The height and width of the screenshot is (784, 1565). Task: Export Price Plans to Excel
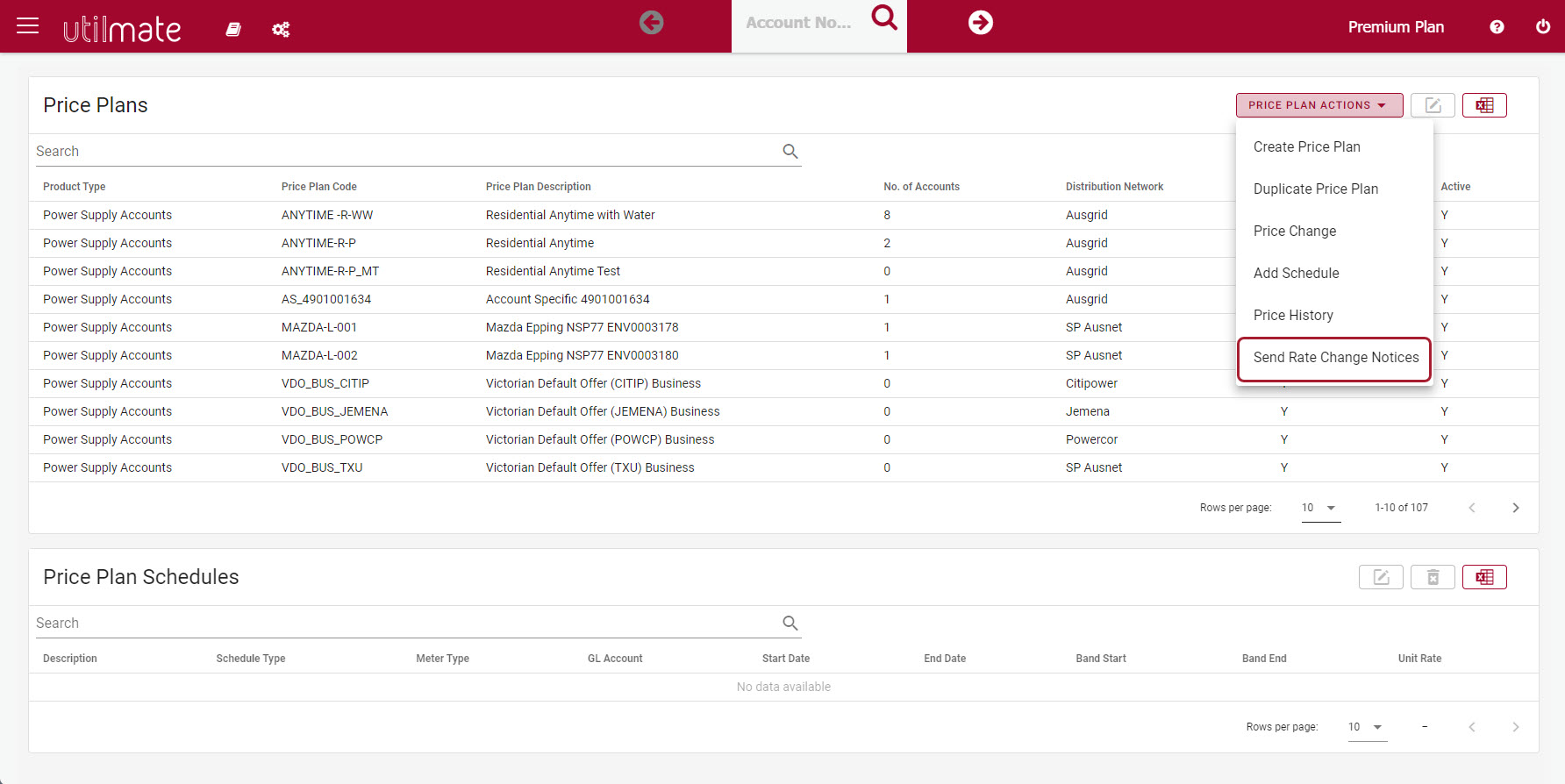point(1484,105)
